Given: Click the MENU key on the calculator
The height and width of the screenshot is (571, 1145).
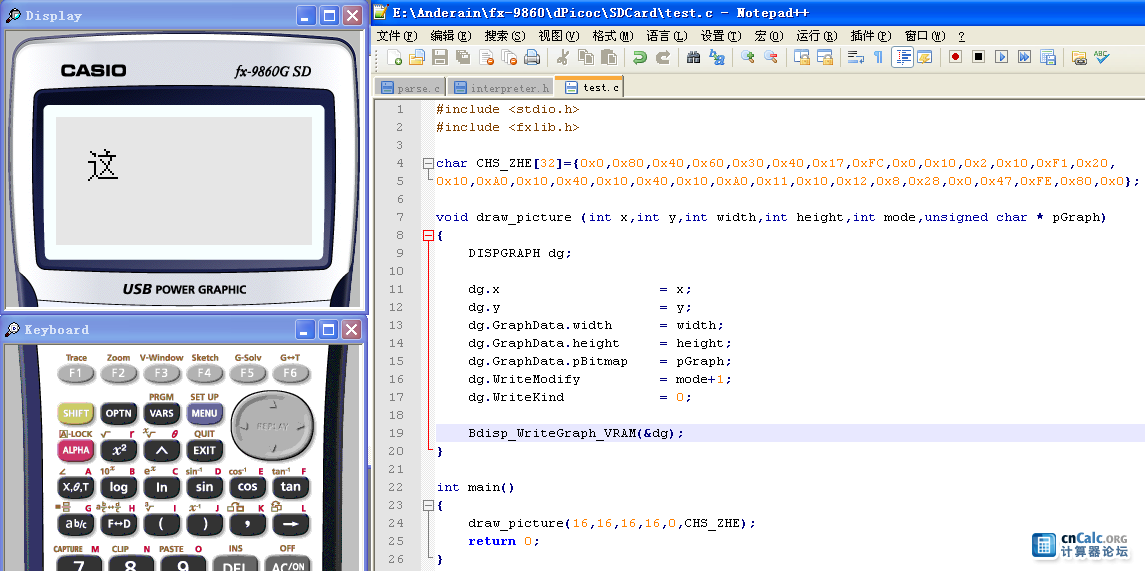Looking at the screenshot, I should (x=204, y=413).
